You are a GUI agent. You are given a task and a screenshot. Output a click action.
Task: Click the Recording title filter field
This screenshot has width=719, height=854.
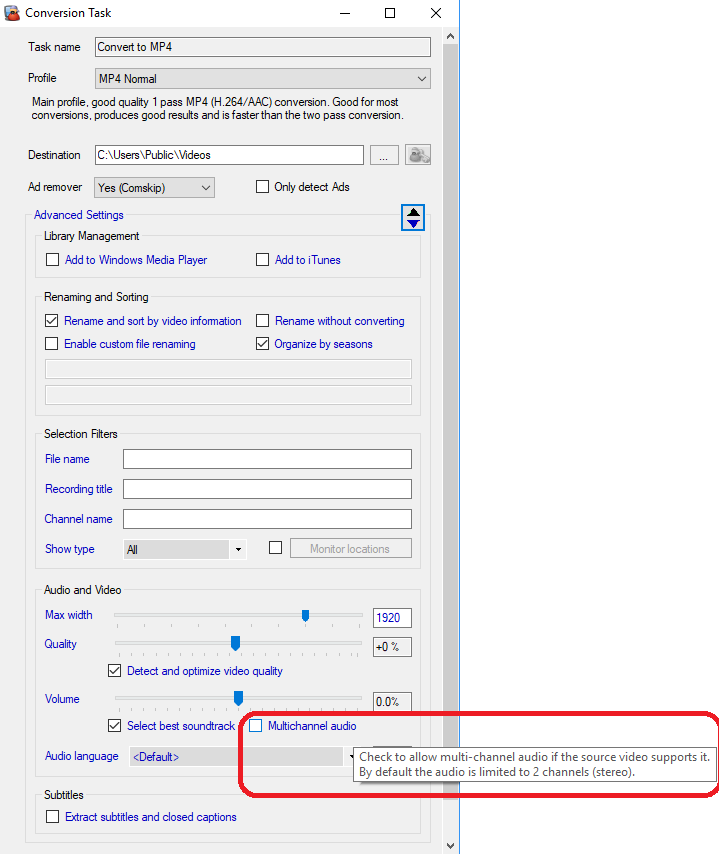pyautogui.click(x=267, y=489)
